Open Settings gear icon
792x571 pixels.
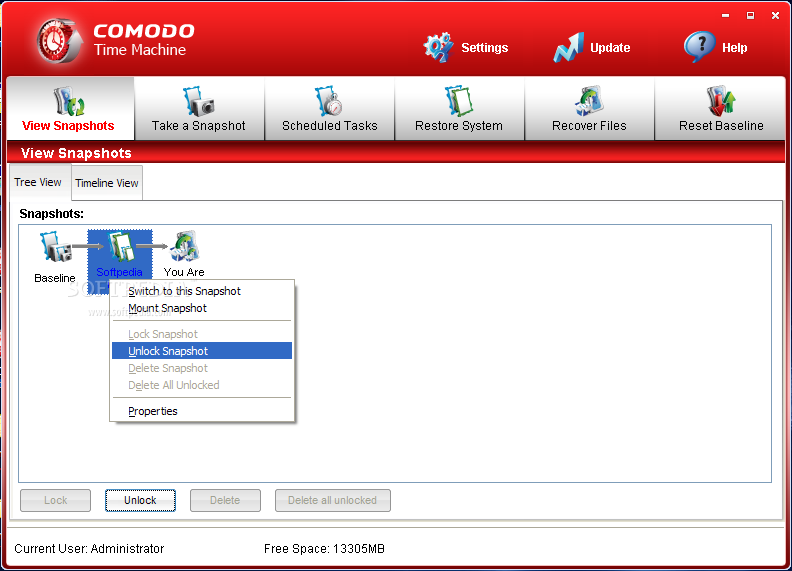438,47
